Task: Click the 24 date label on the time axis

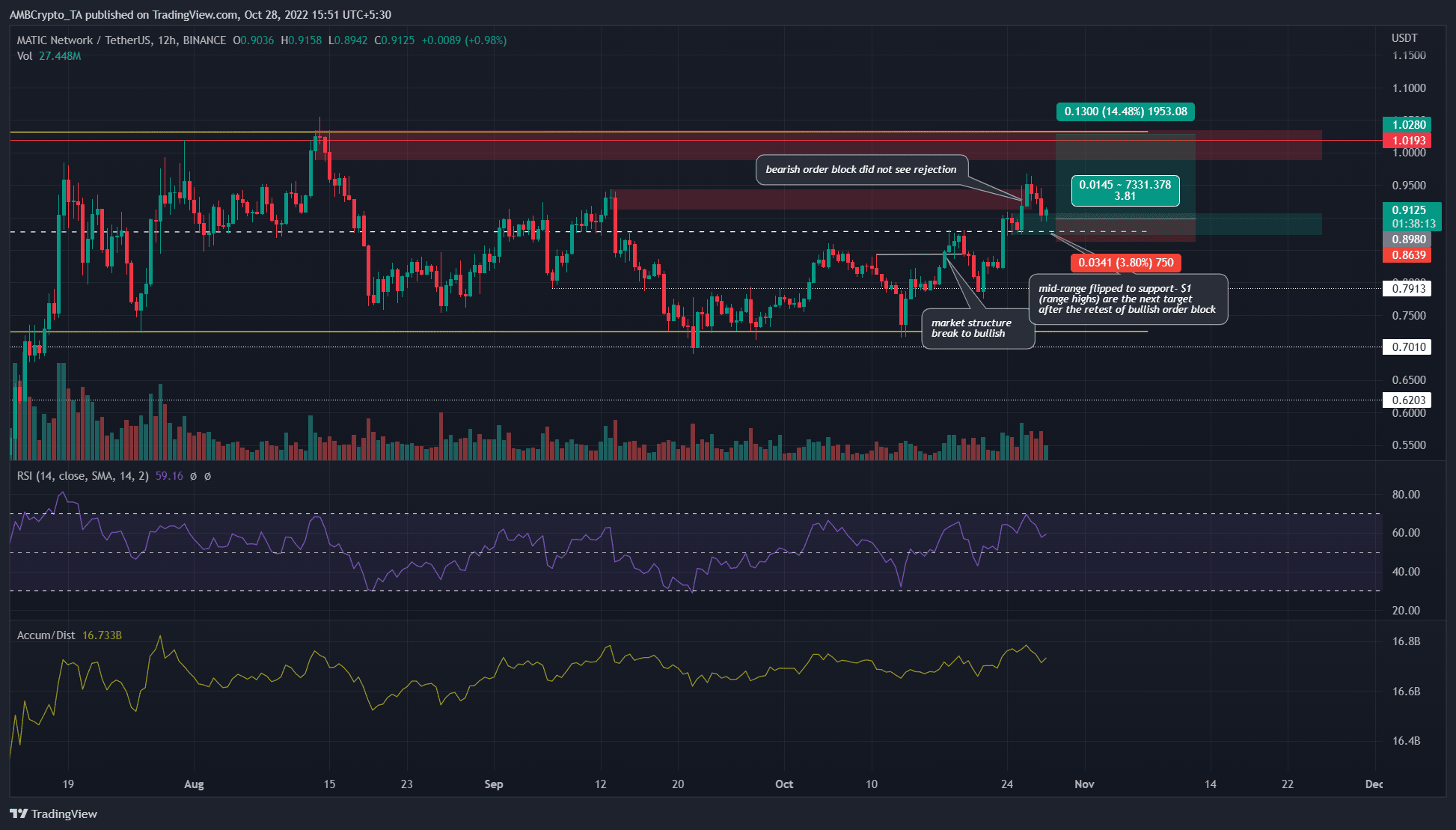Action: click(x=1007, y=784)
